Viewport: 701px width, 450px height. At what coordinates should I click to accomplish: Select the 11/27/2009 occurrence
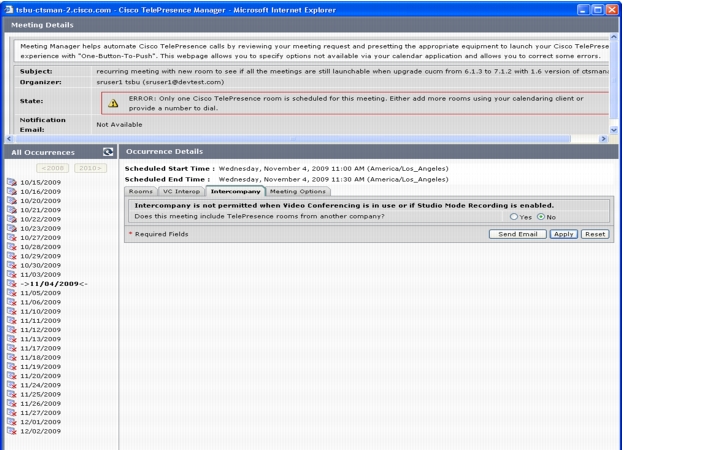pyautogui.click(x=40, y=412)
